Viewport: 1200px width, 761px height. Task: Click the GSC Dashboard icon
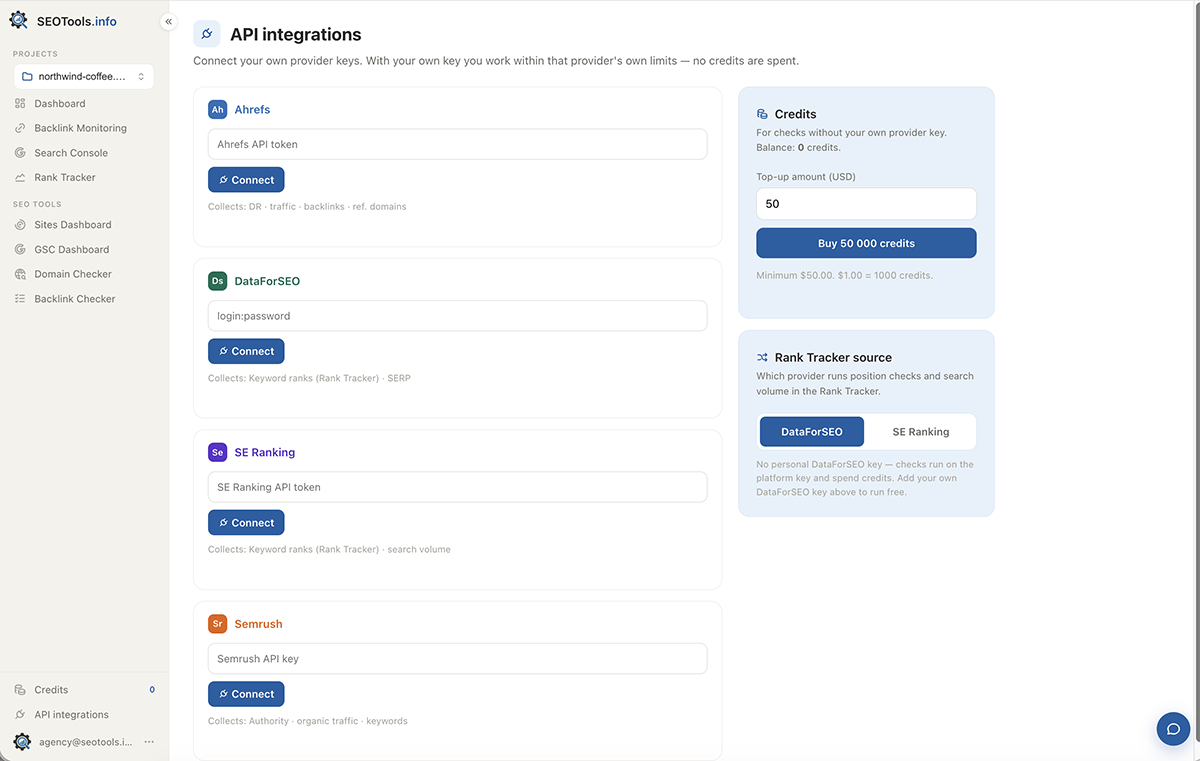click(x=20, y=249)
